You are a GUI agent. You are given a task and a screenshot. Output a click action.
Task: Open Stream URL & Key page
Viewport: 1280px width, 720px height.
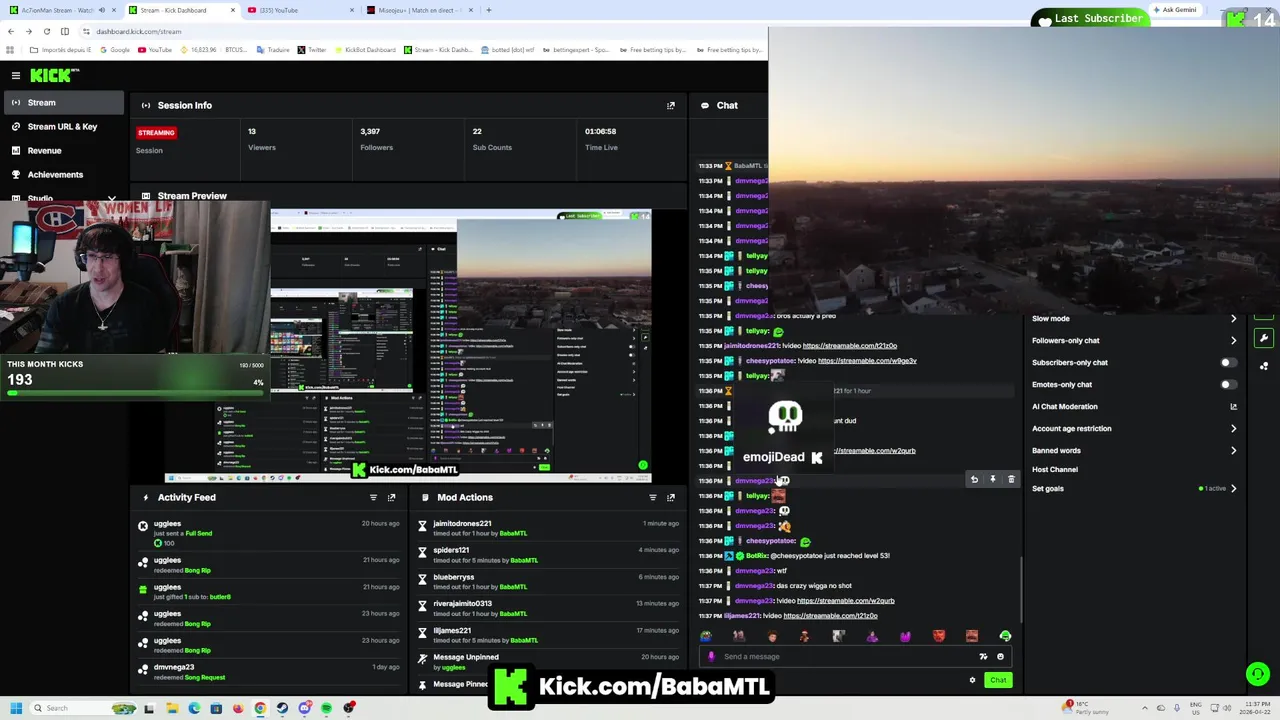(62, 126)
